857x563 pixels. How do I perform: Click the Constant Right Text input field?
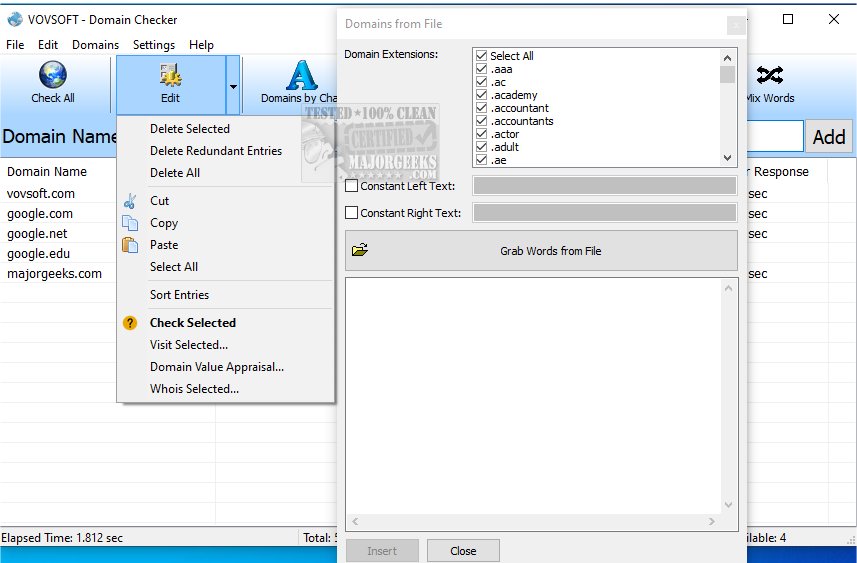click(x=604, y=213)
